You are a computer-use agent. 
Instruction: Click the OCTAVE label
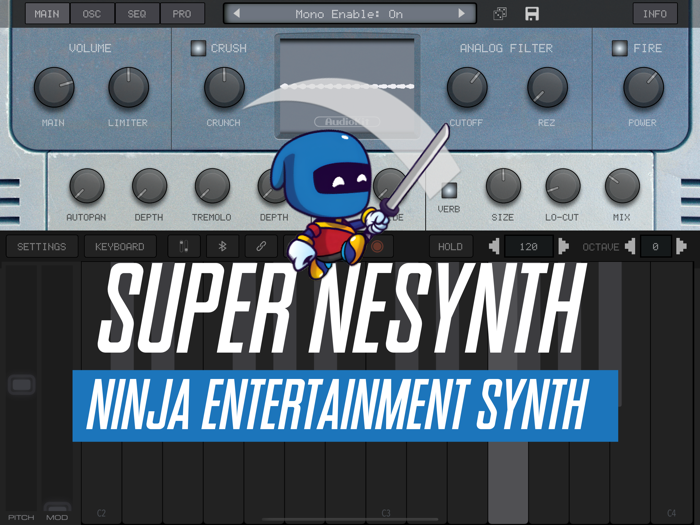(601, 247)
